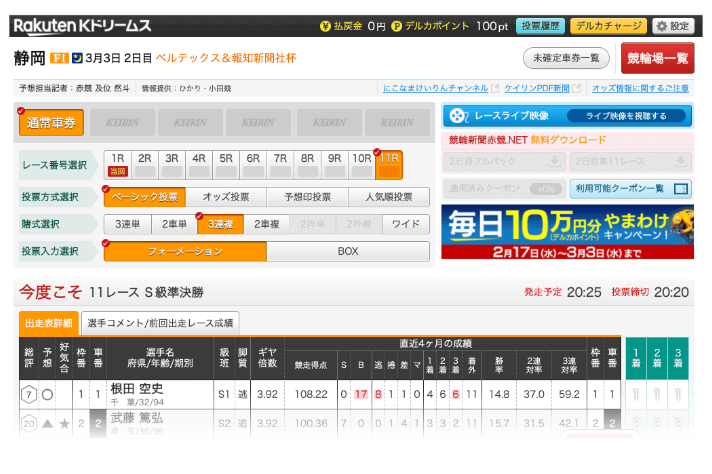Select the 通常車券 ticket type button

click(51, 123)
